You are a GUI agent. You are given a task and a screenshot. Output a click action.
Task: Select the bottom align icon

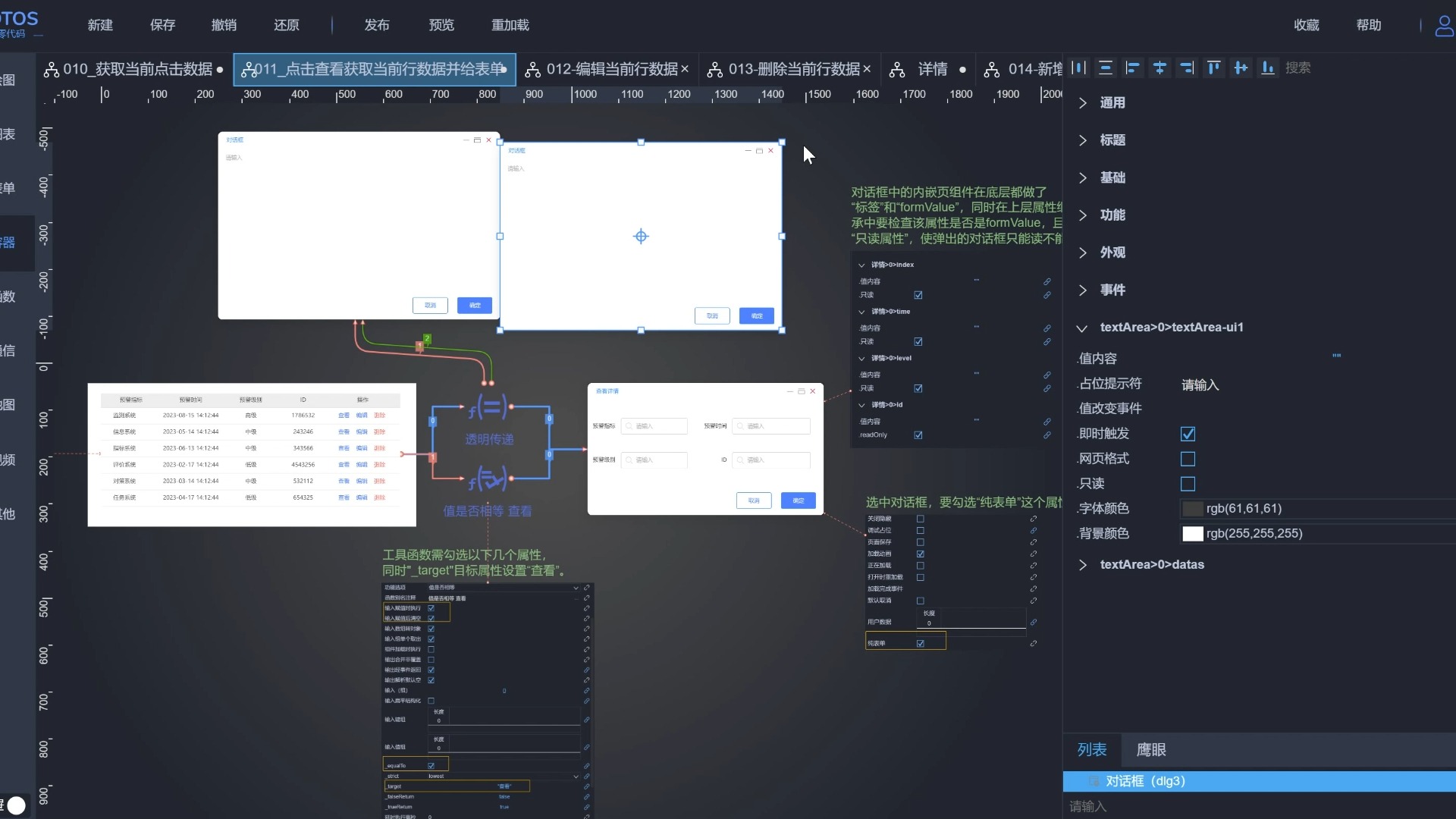[x=1269, y=67]
